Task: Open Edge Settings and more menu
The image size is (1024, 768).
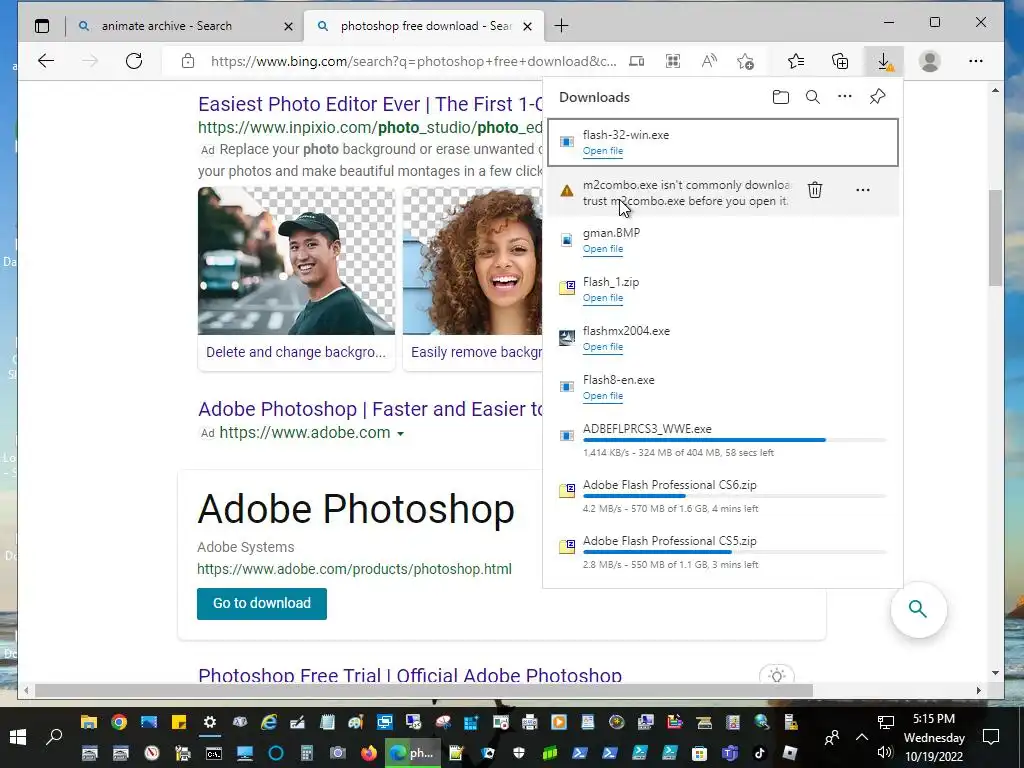Action: 976,61
